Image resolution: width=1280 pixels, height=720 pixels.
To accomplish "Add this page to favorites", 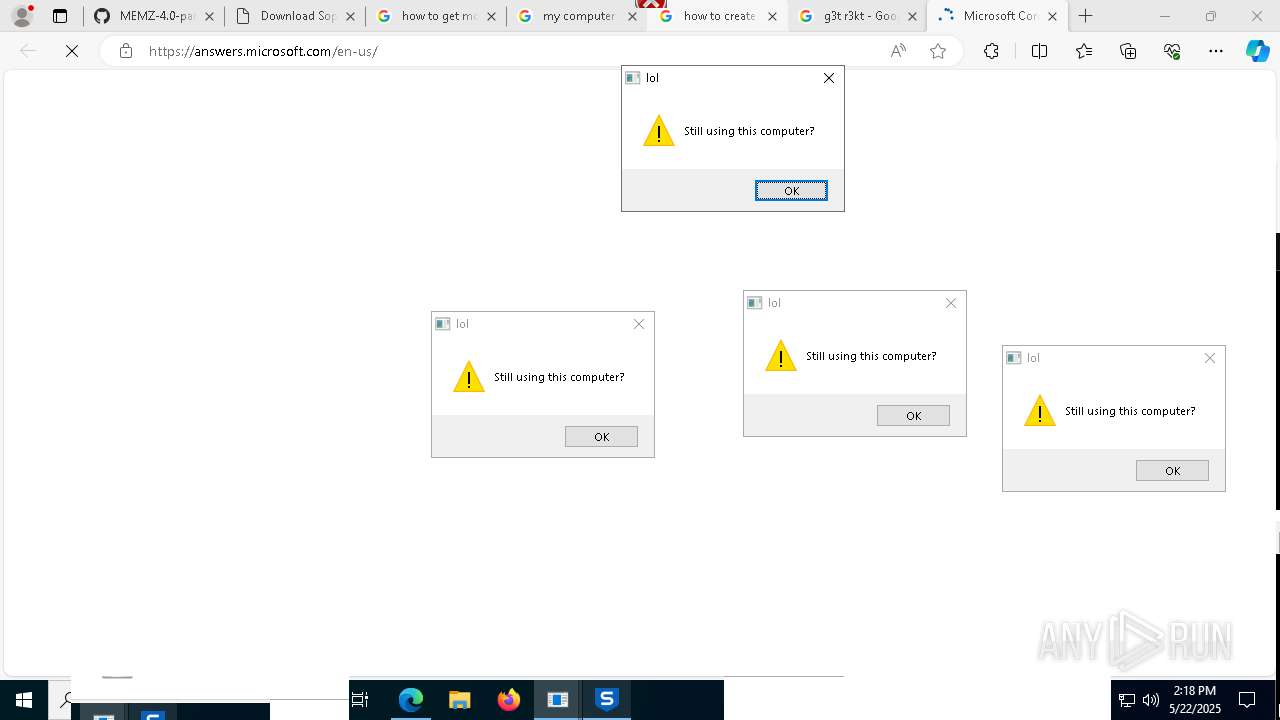I will click(x=938, y=51).
